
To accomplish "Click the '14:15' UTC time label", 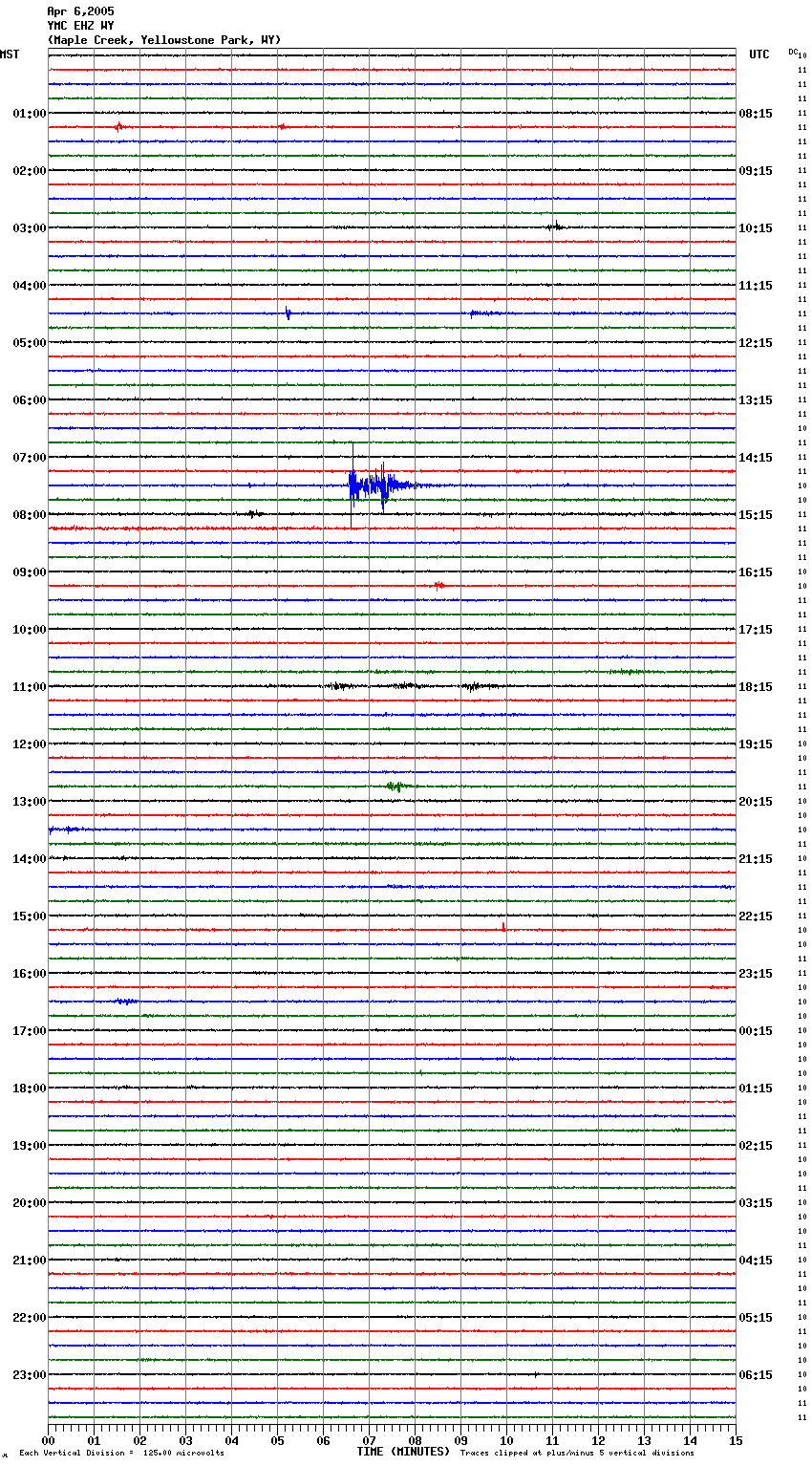I will 756,458.
